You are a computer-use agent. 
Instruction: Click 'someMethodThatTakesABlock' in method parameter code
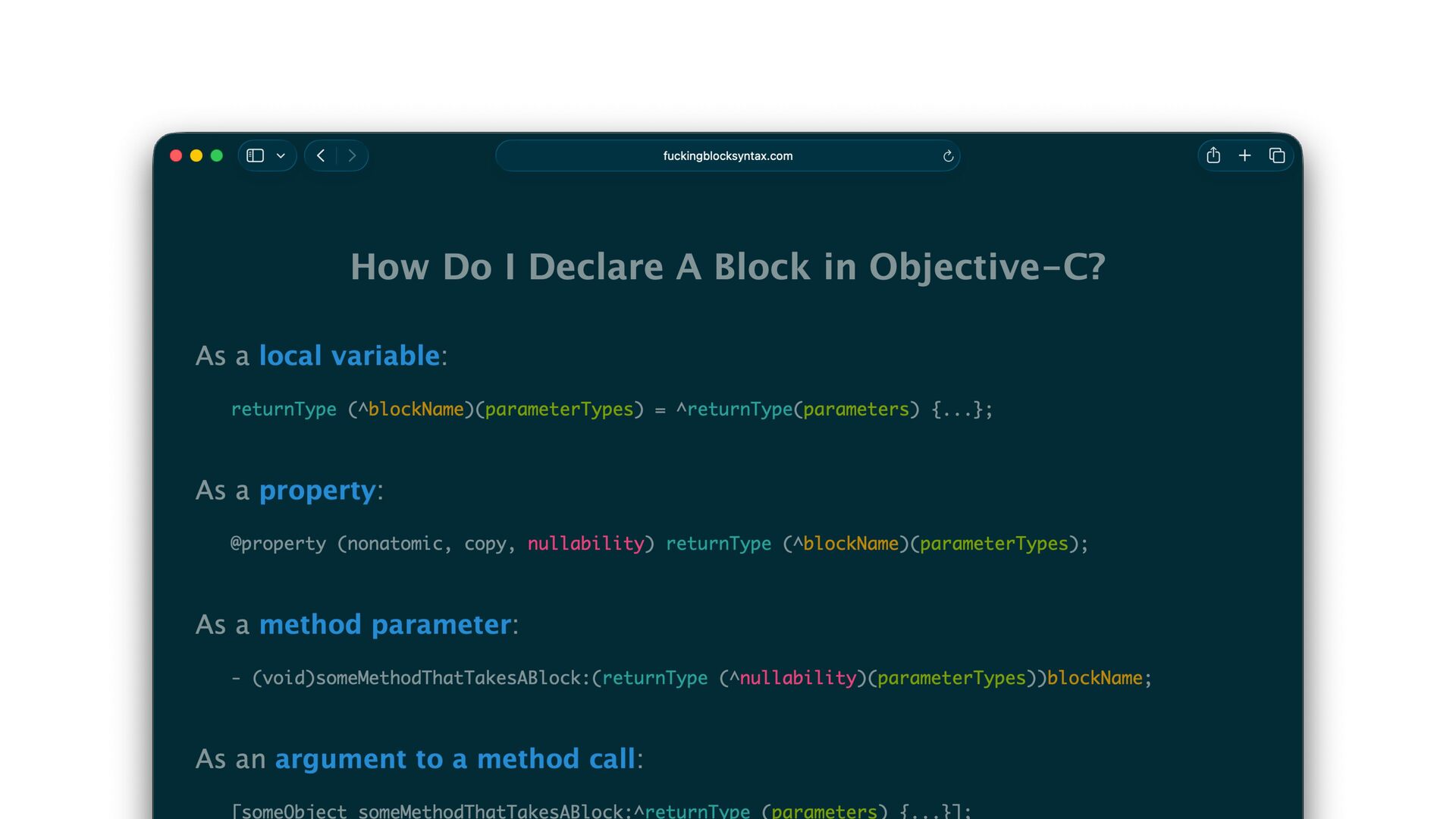(447, 678)
